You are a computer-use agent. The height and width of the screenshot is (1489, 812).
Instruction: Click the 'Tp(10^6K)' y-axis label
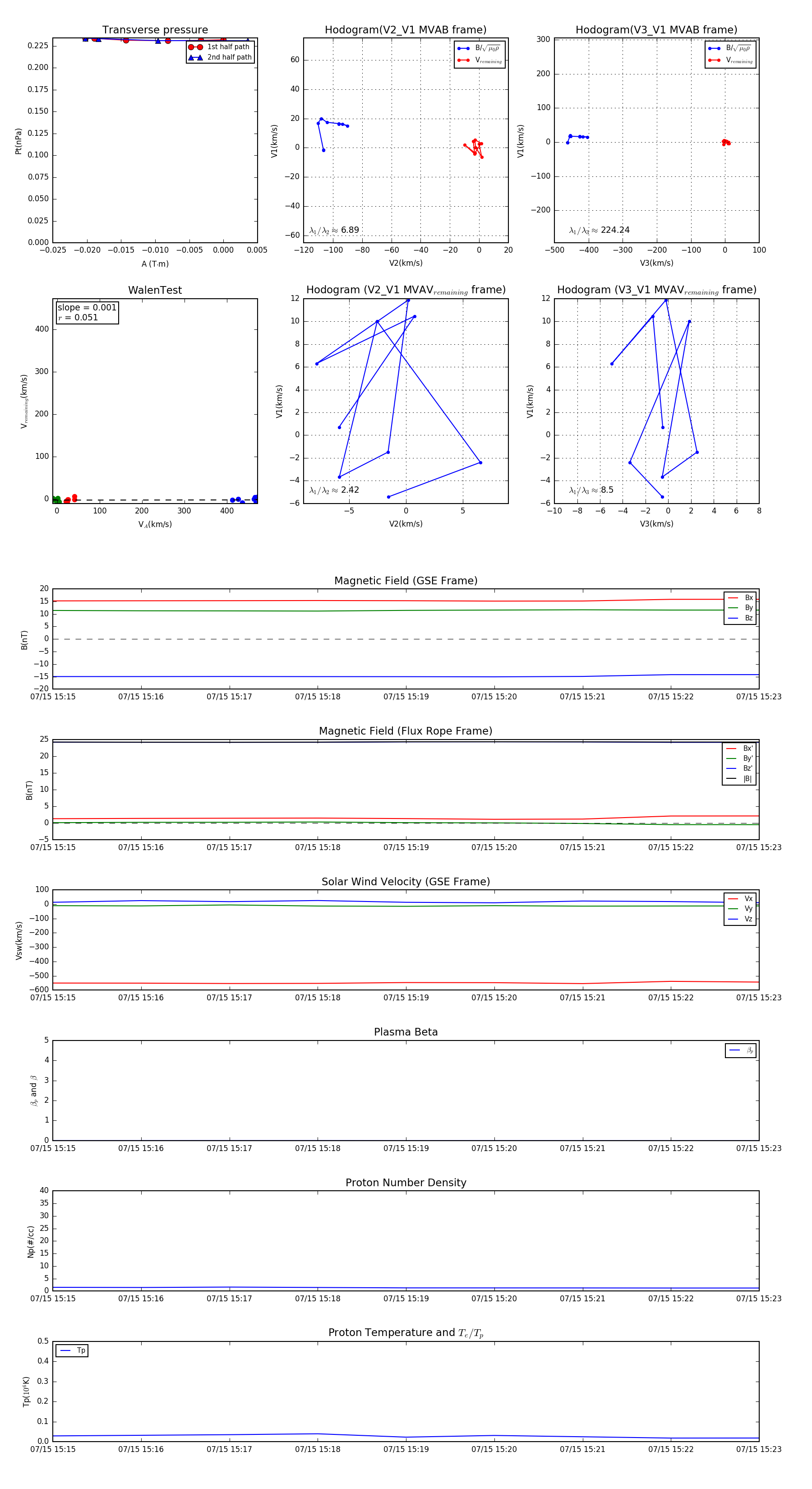pos(26,1392)
